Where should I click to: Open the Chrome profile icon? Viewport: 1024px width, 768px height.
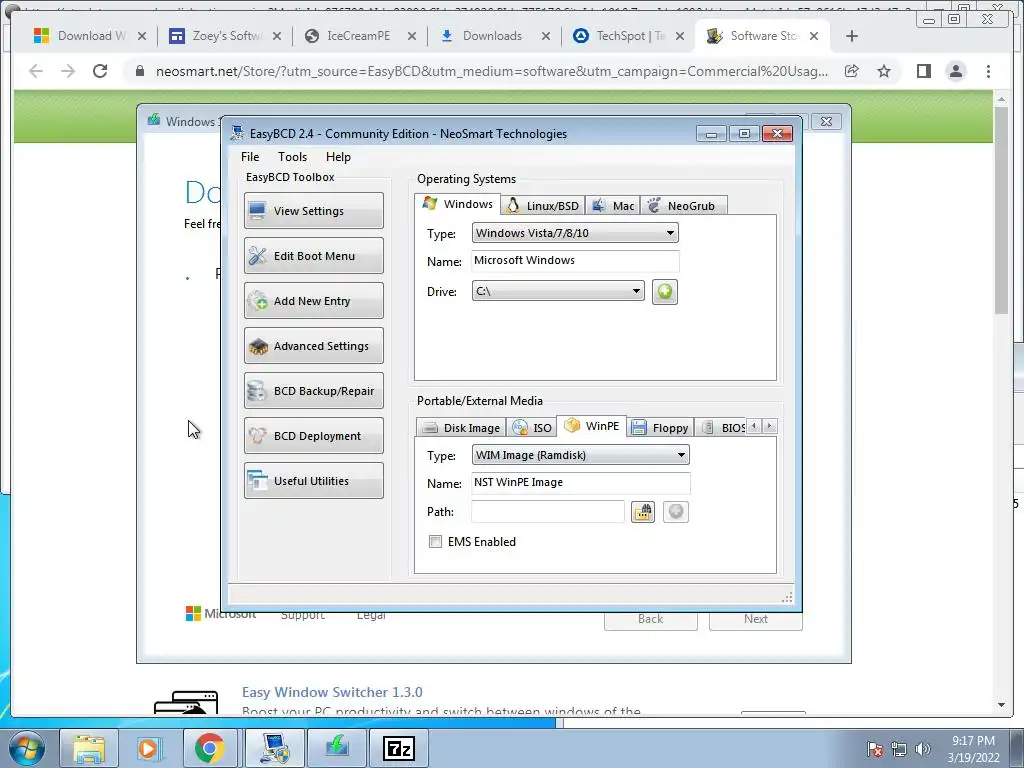click(955, 71)
